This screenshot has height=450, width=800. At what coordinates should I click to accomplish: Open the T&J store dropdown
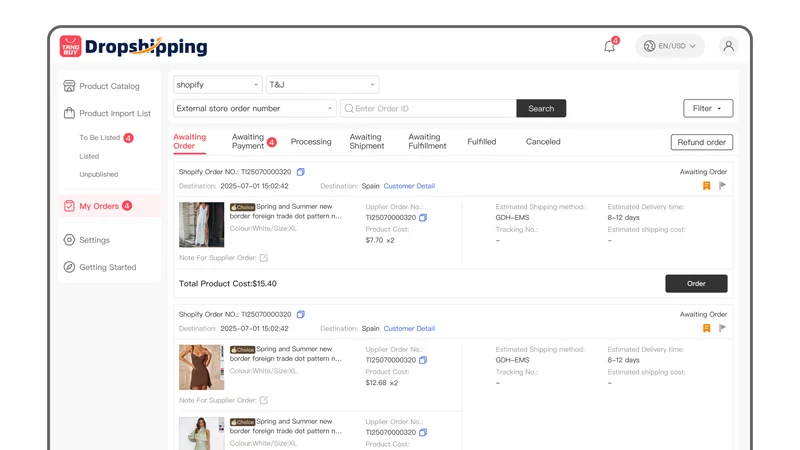tap(322, 85)
